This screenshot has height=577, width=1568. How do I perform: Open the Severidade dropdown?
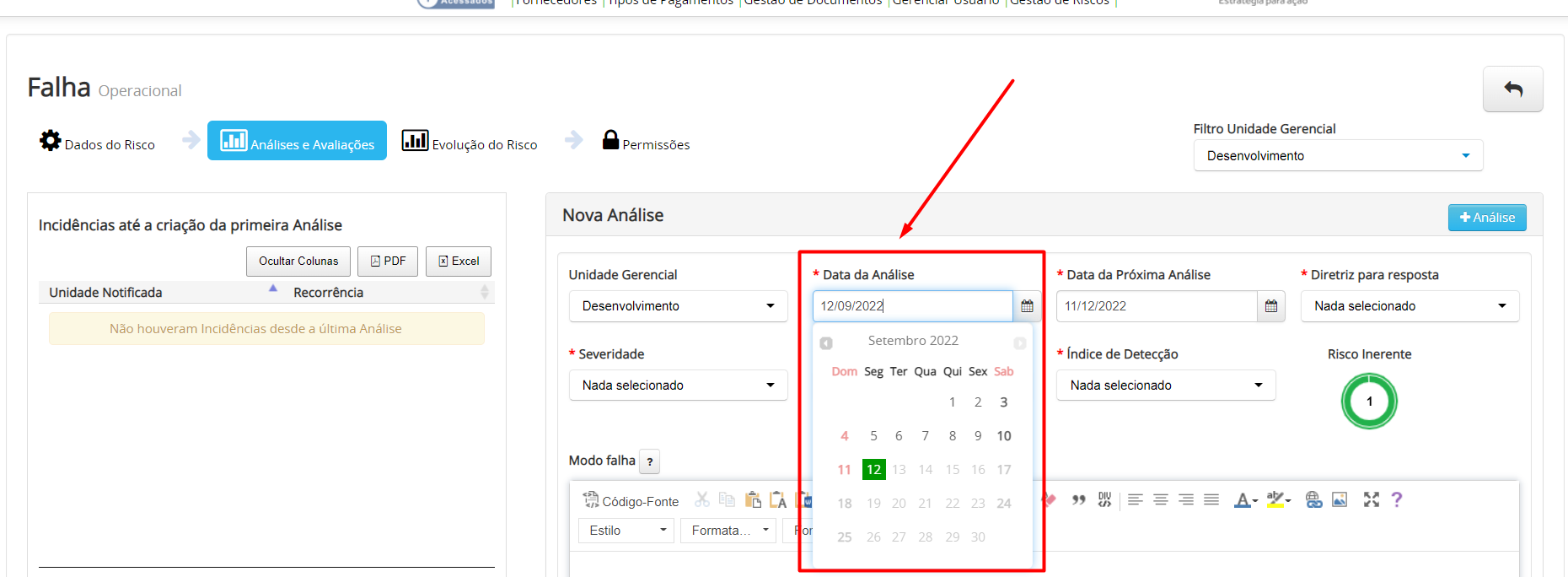[678, 386]
